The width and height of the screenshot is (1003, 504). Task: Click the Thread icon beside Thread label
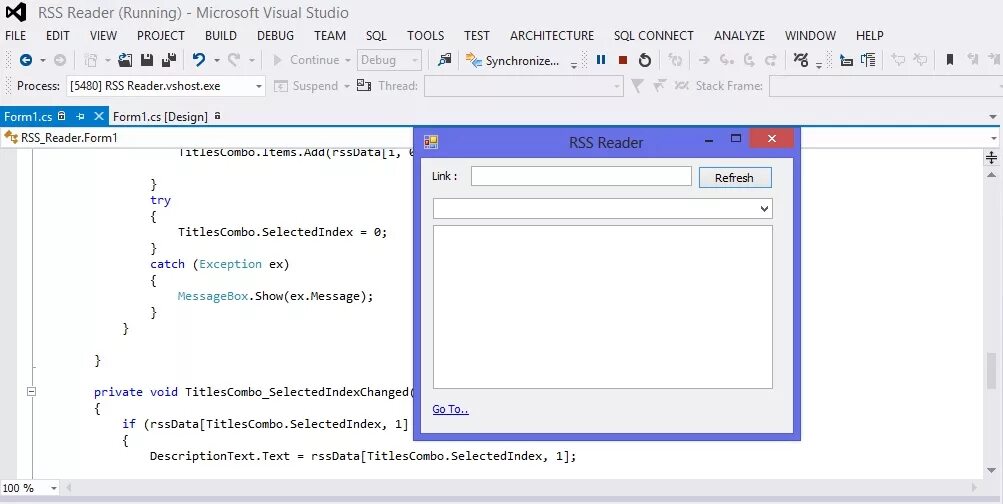pos(364,85)
